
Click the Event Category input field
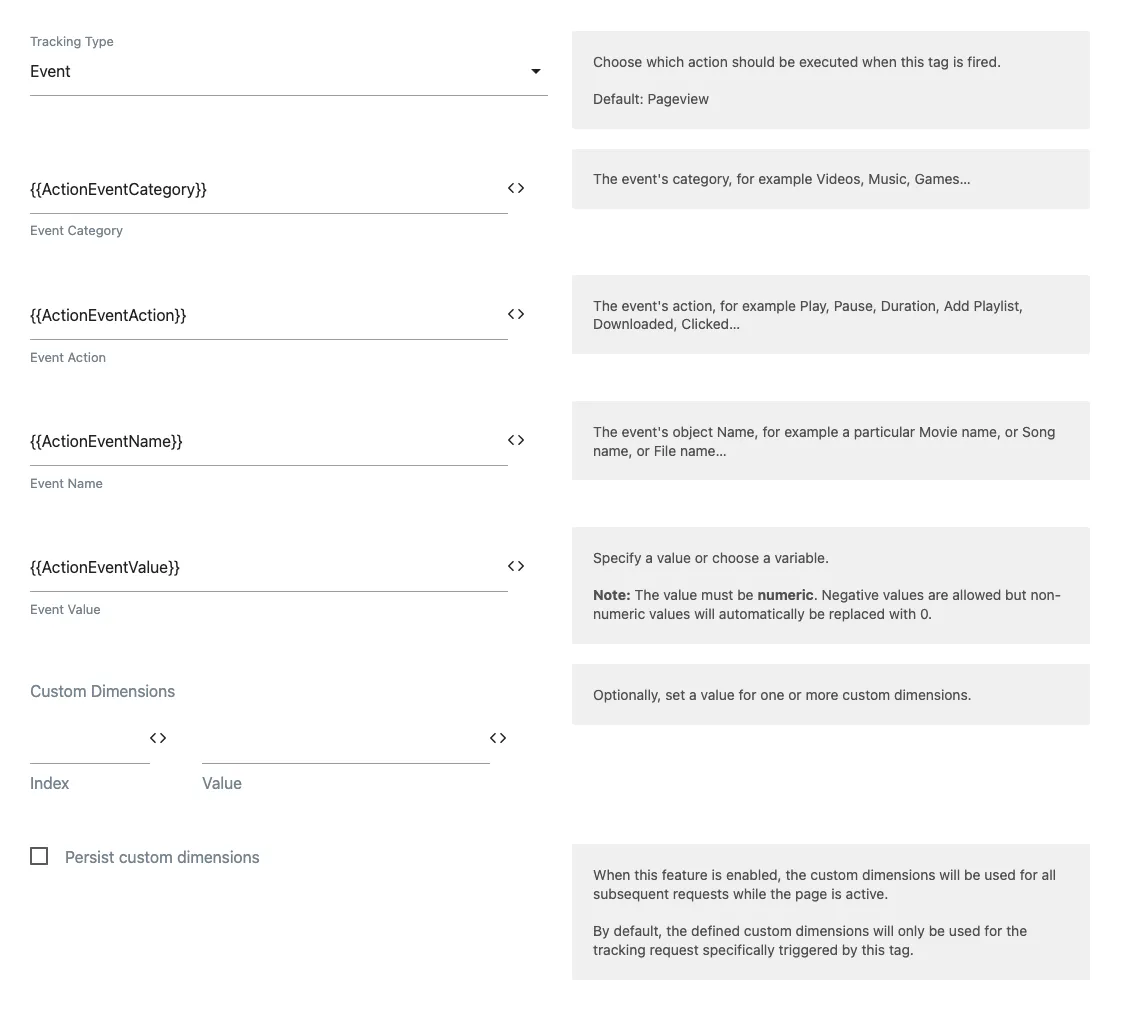click(x=260, y=190)
